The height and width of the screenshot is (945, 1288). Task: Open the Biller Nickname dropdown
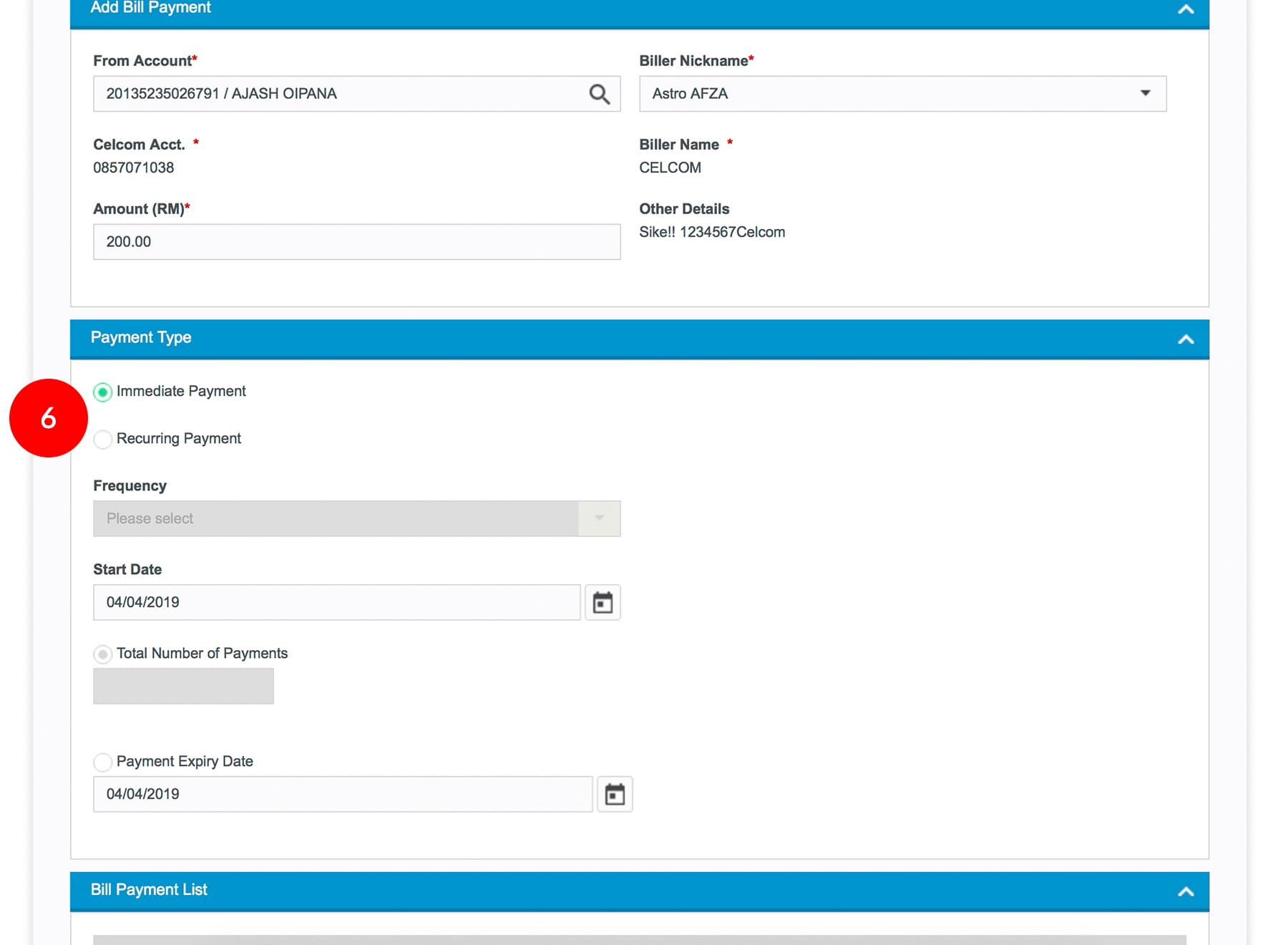click(x=902, y=94)
